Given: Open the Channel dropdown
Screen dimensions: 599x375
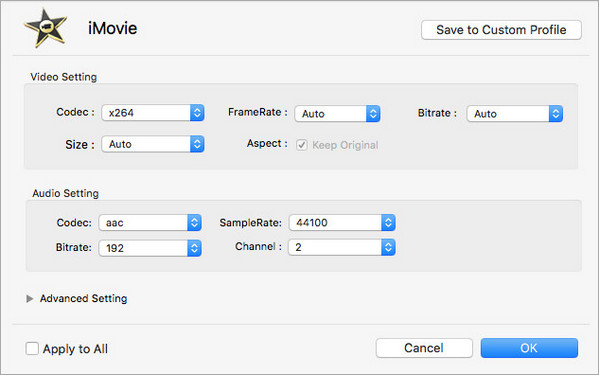Looking at the screenshot, I should (x=342, y=247).
